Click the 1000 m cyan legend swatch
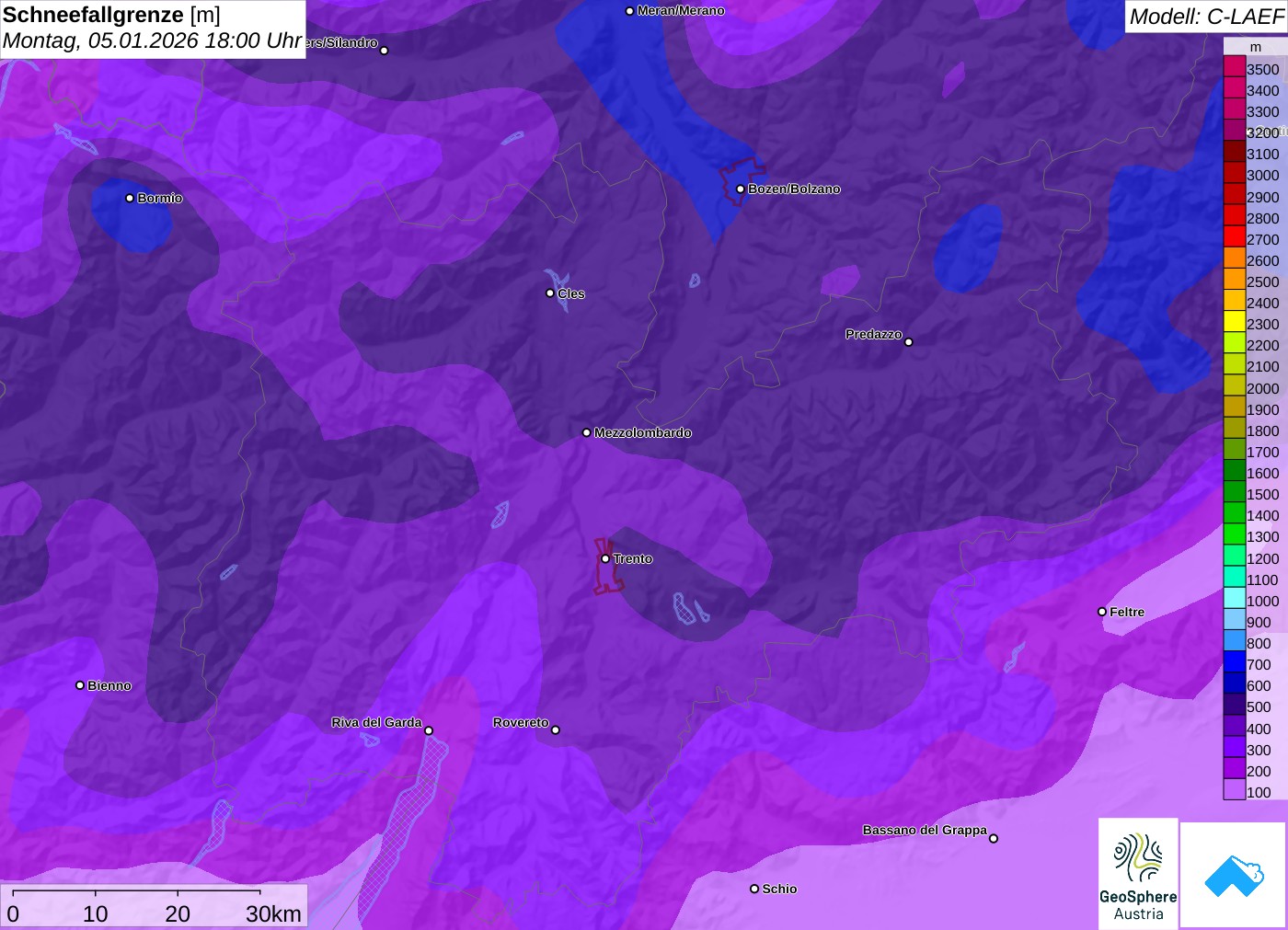Screen dimensions: 1288x930 point(1235,598)
